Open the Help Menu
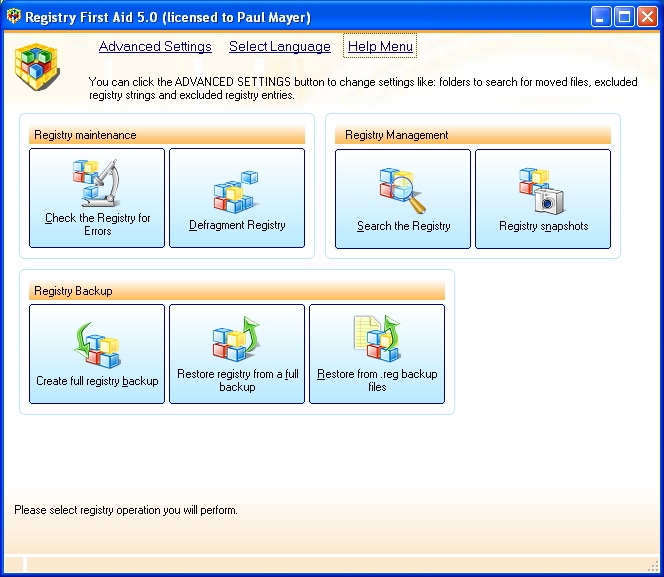The image size is (664, 577). click(x=380, y=47)
